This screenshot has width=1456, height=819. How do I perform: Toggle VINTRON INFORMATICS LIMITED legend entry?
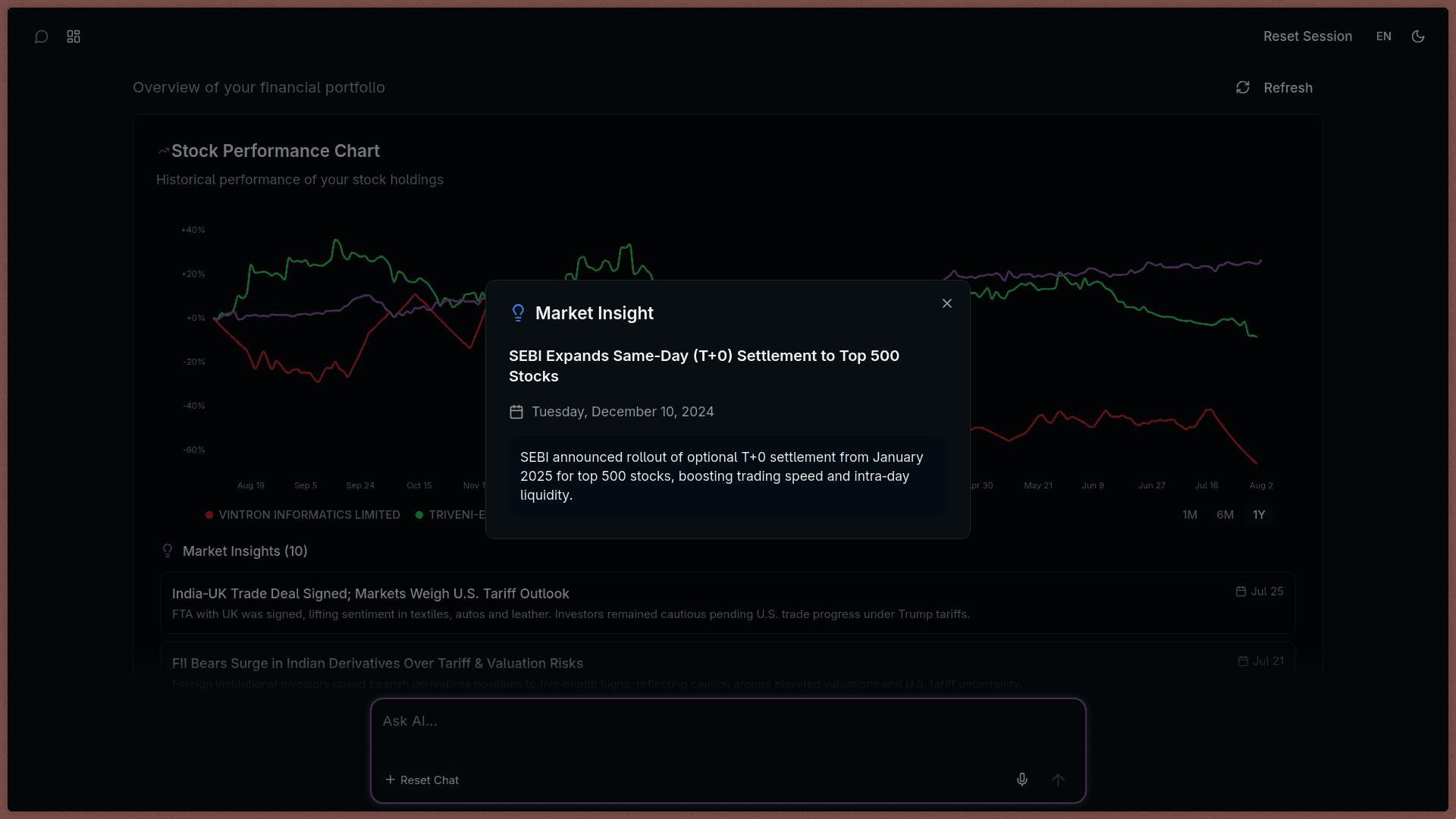tap(303, 515)
